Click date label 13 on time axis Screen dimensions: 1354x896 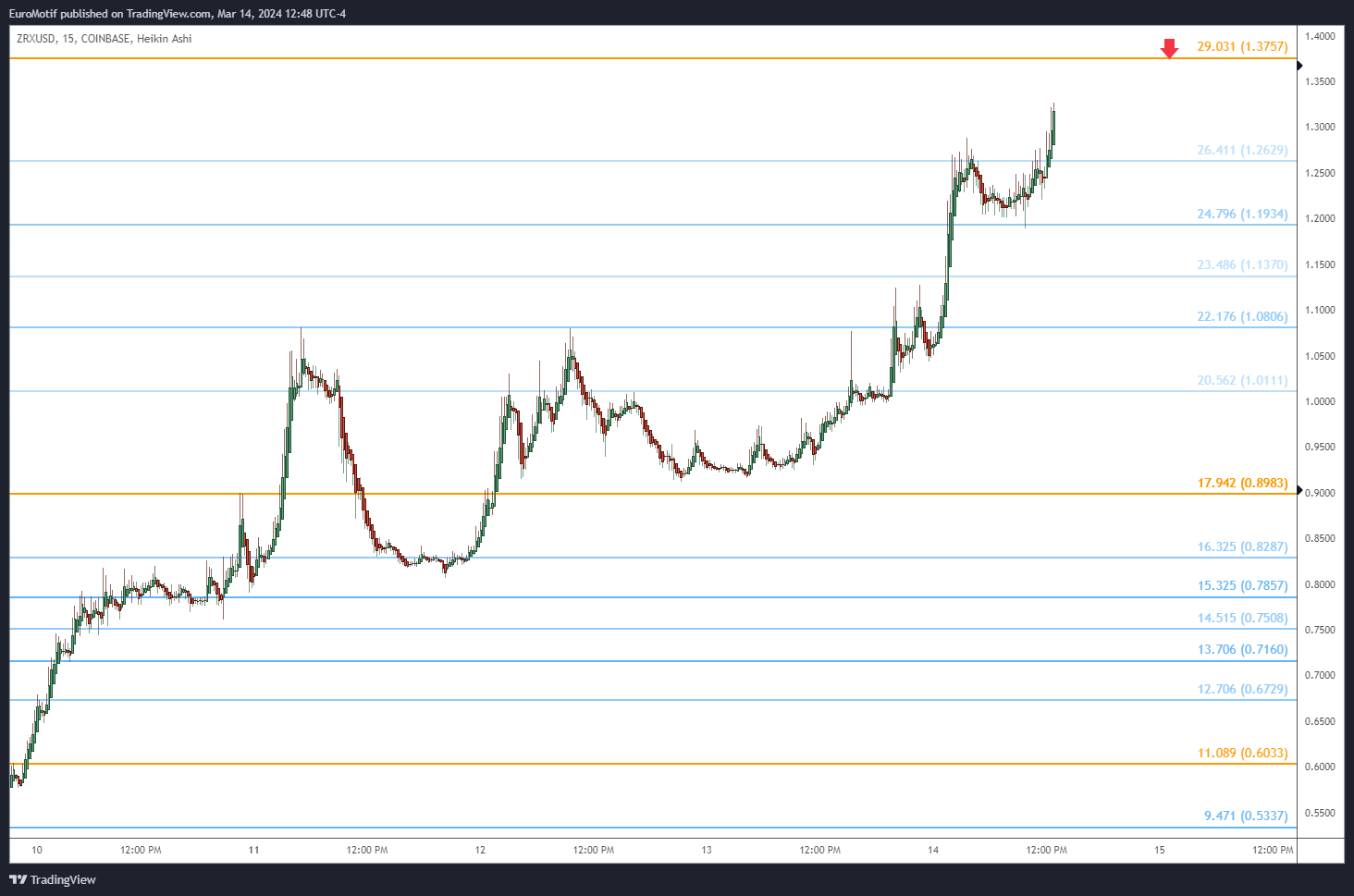pyautogui.click(x=707, y=850)
